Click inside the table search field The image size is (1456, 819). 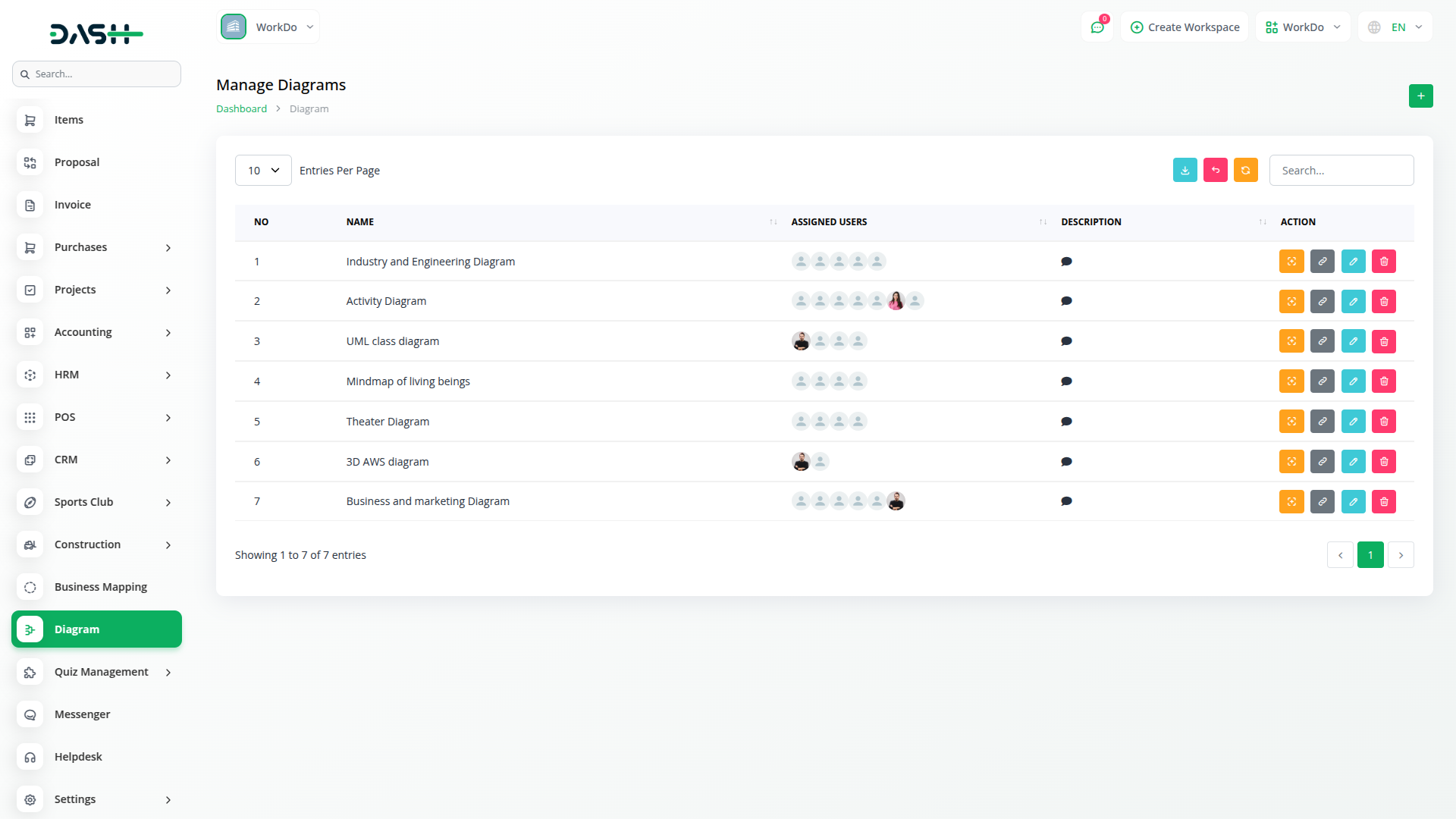pyautogui.click(x=1341, y=170)
